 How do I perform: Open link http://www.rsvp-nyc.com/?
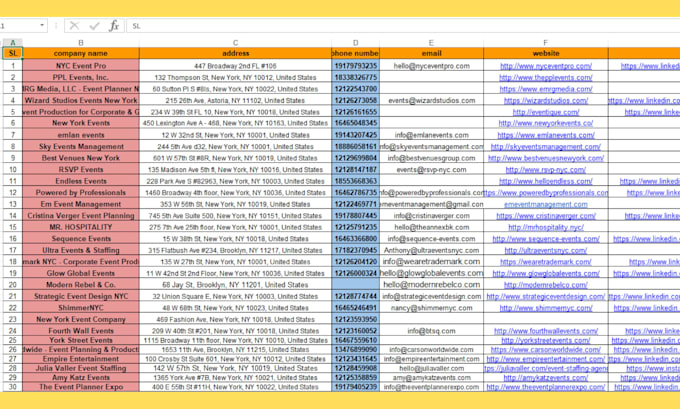click(546, 170)
